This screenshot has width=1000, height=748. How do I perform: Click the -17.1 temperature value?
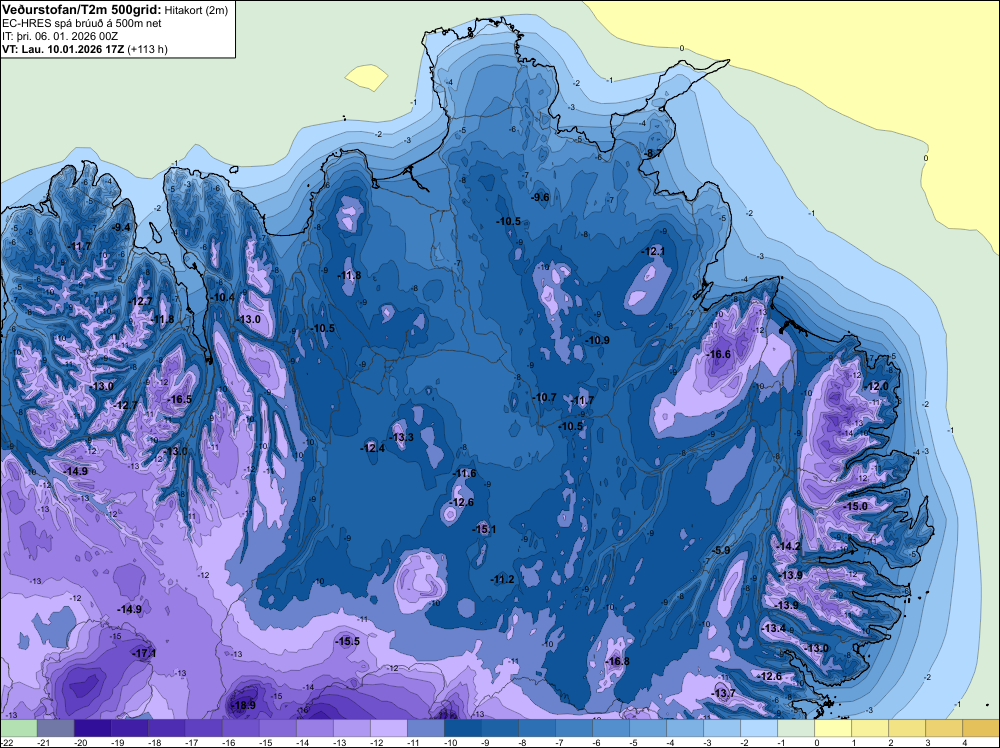[143, 653]
